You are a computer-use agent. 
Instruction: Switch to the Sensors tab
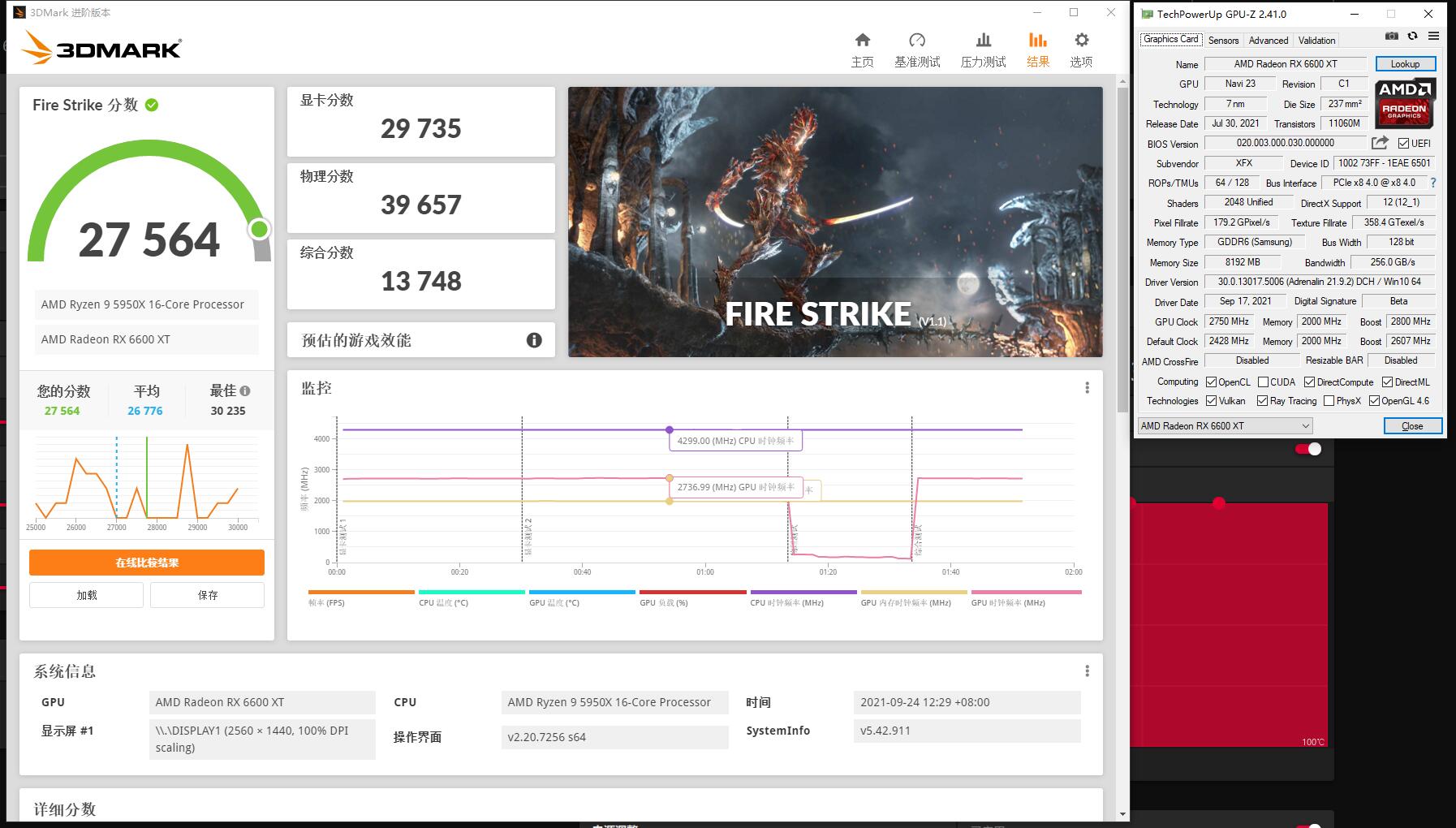point(1223,40)
